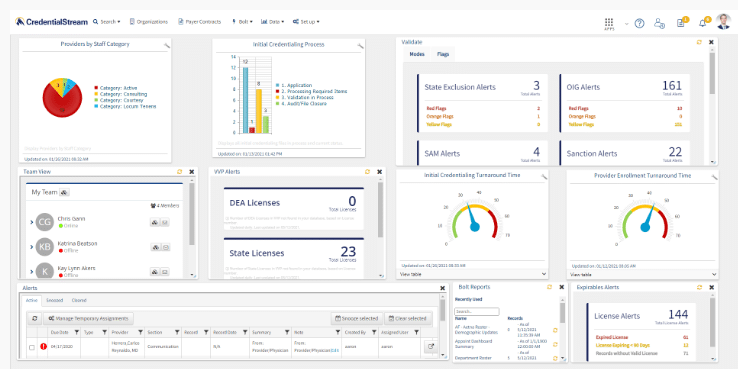Select the Active tab in Alerts
The image size is (738, 369).
point(32,300)
